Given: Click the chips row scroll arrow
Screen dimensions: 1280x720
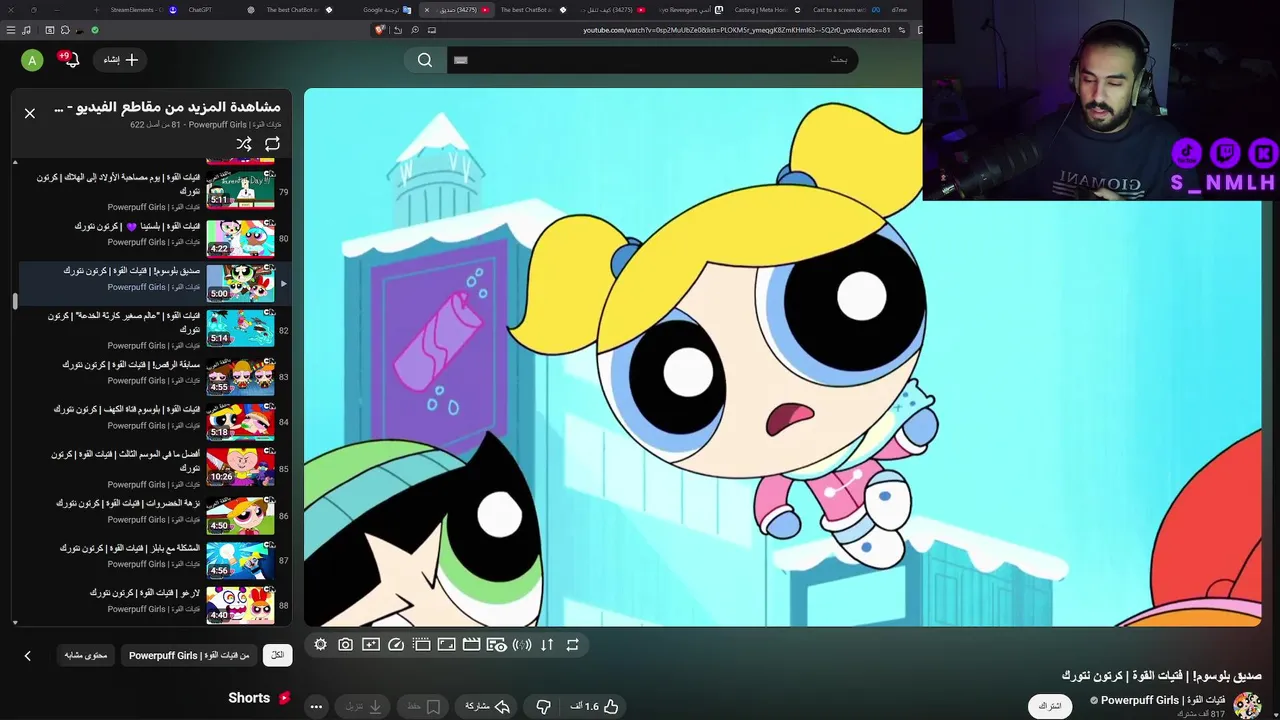Looking at the screenshot, I should tap(27, 656).
